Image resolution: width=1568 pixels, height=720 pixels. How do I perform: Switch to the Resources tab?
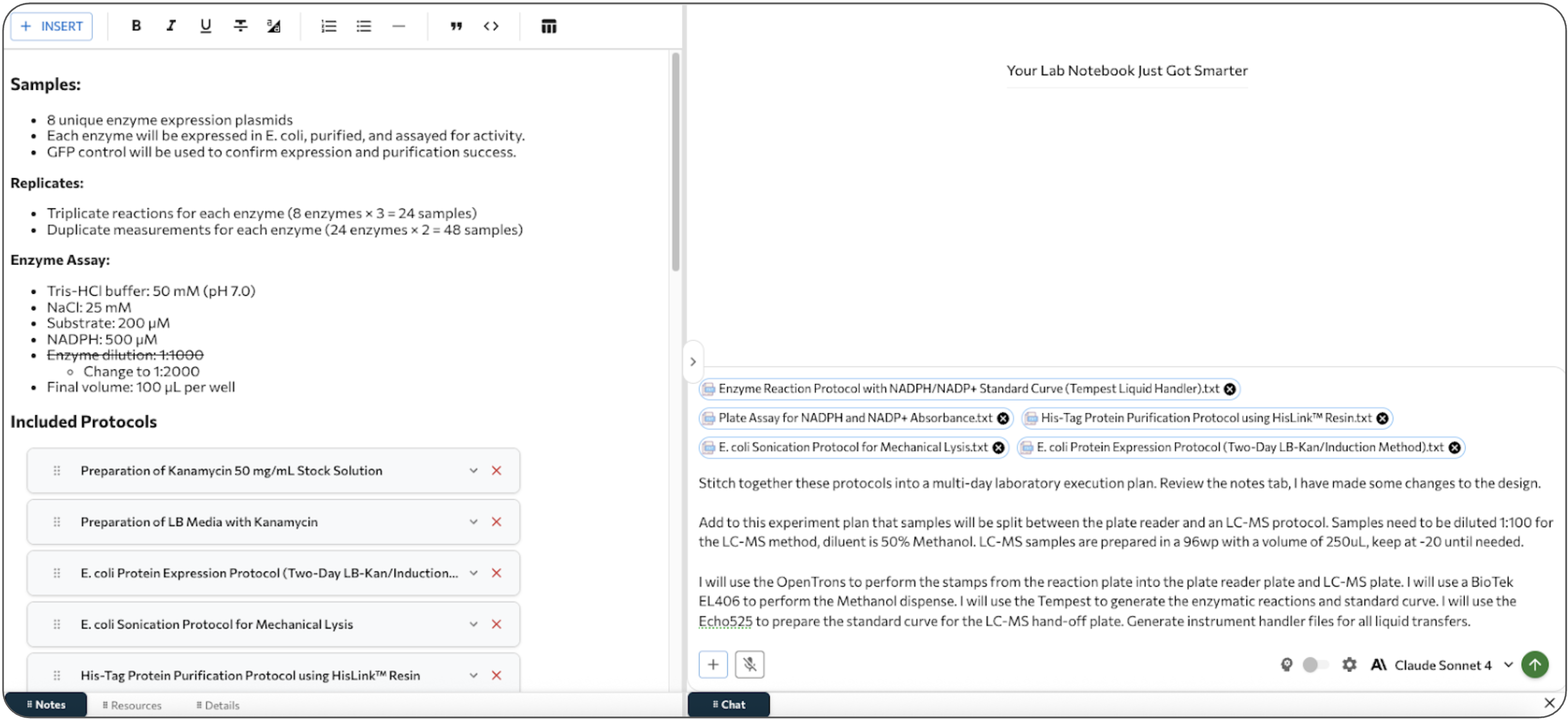[132, 705]
